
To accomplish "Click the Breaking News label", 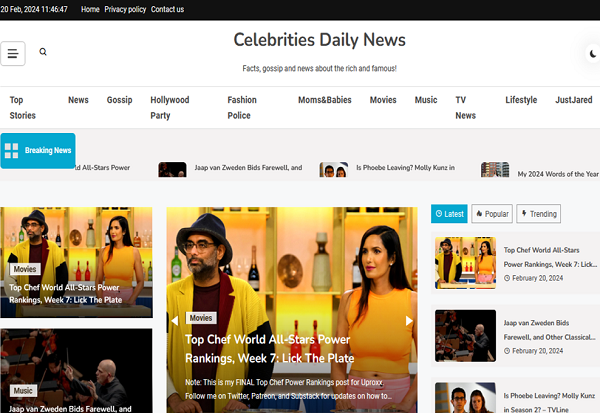I will 48,150.
